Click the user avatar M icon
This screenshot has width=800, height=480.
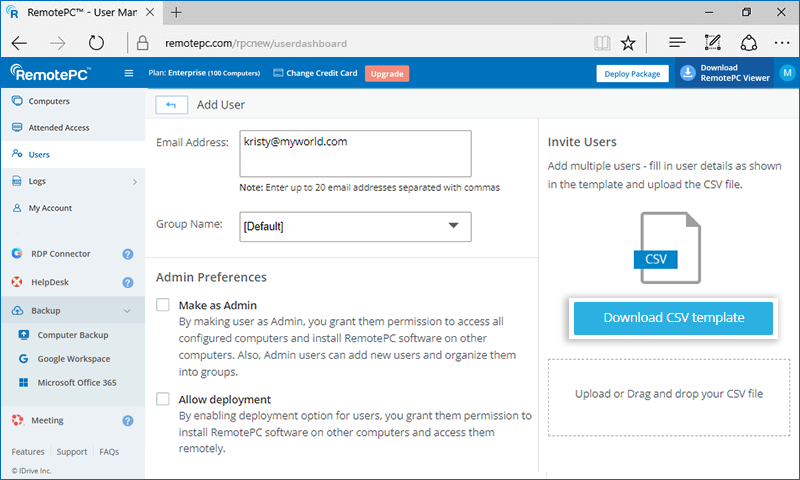pyautogui.click(x=787, y=73)
